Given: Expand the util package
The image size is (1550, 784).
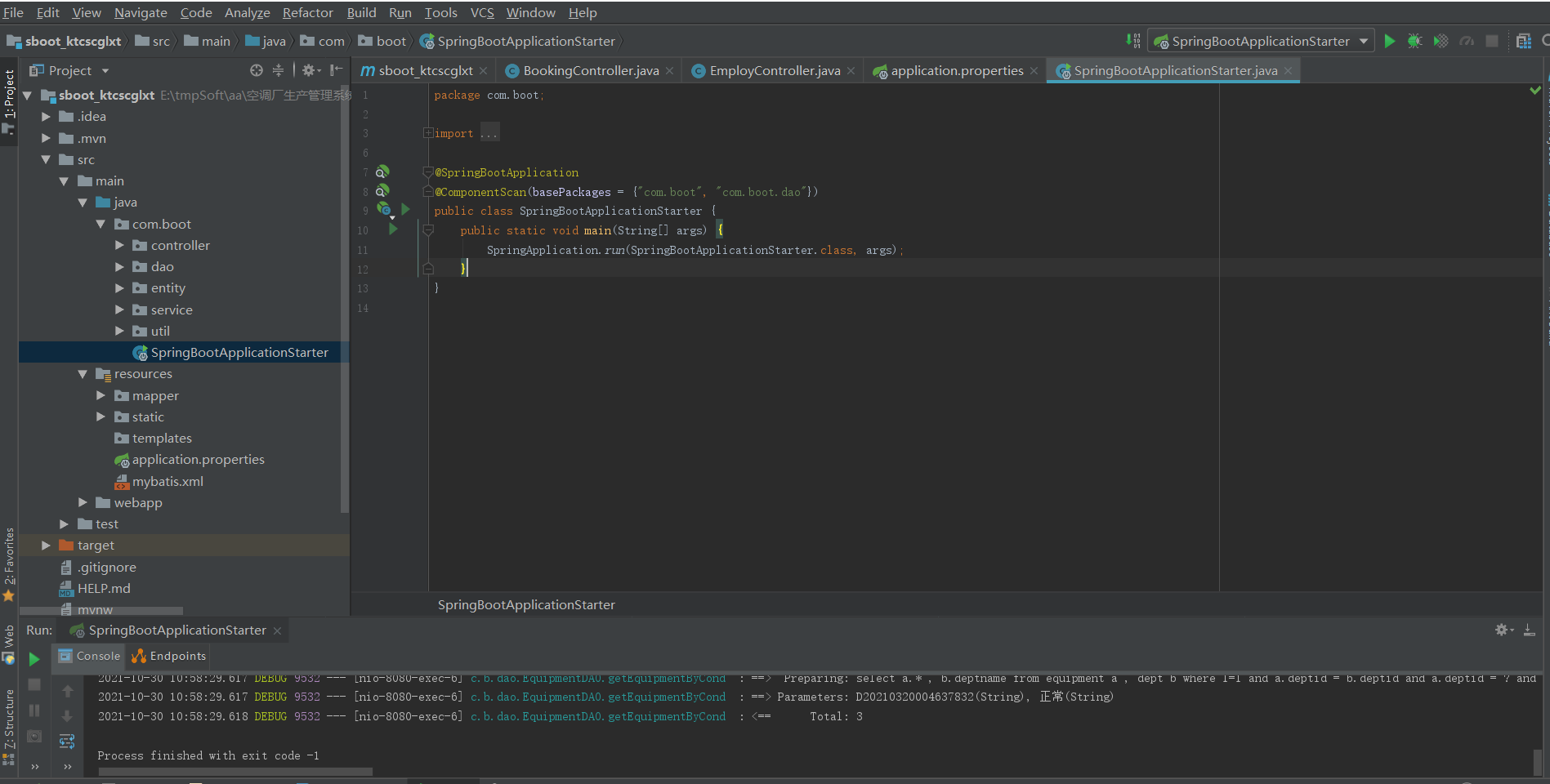Looking at the screenshot, I should point(119,331).
